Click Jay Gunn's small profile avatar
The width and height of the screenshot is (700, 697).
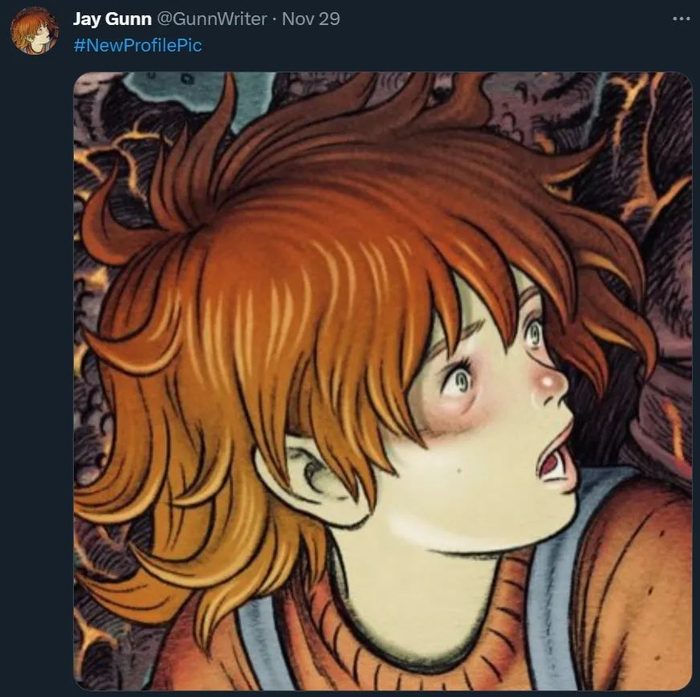[34, 31]
